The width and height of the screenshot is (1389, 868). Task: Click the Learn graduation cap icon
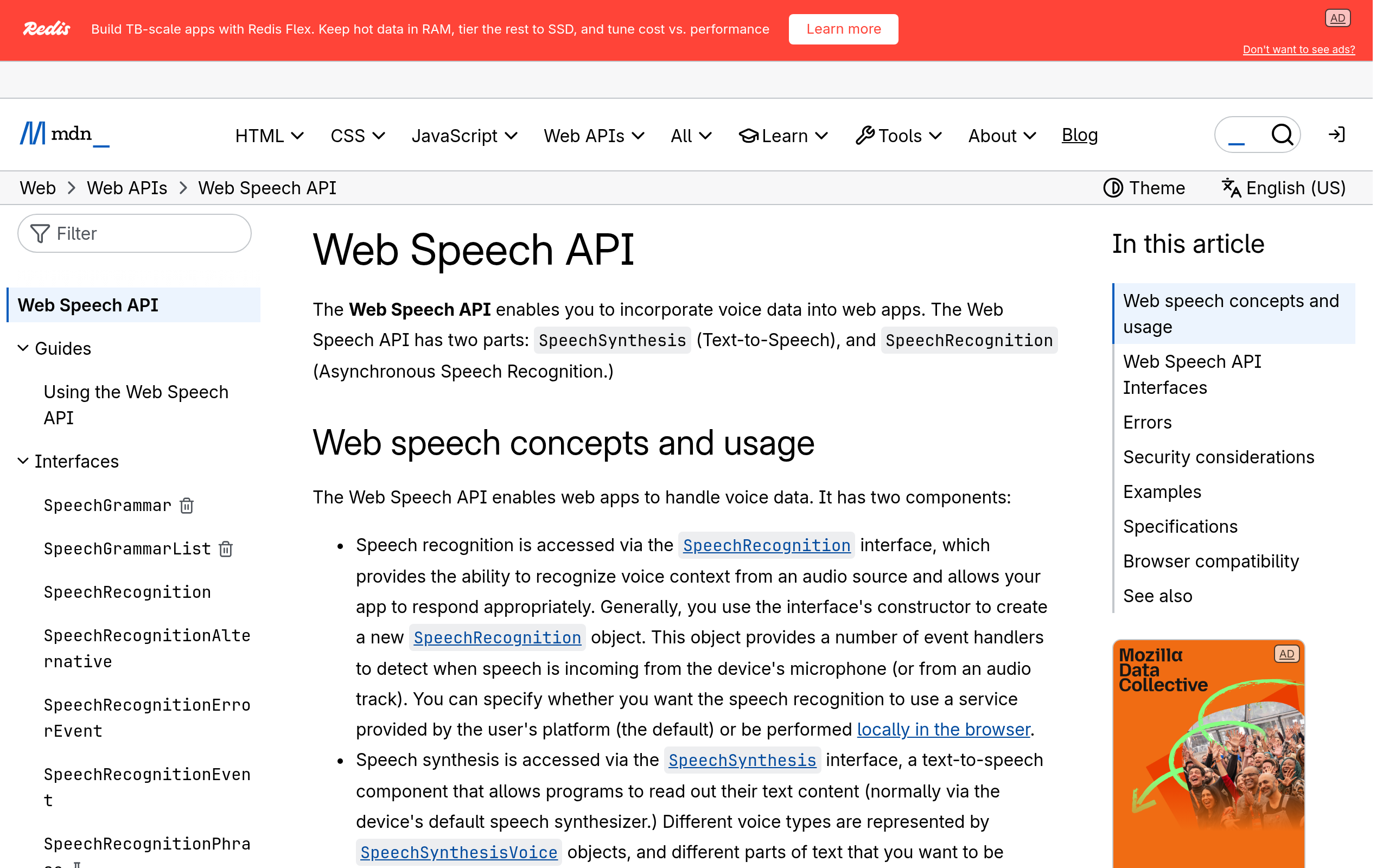pos(748,136)
